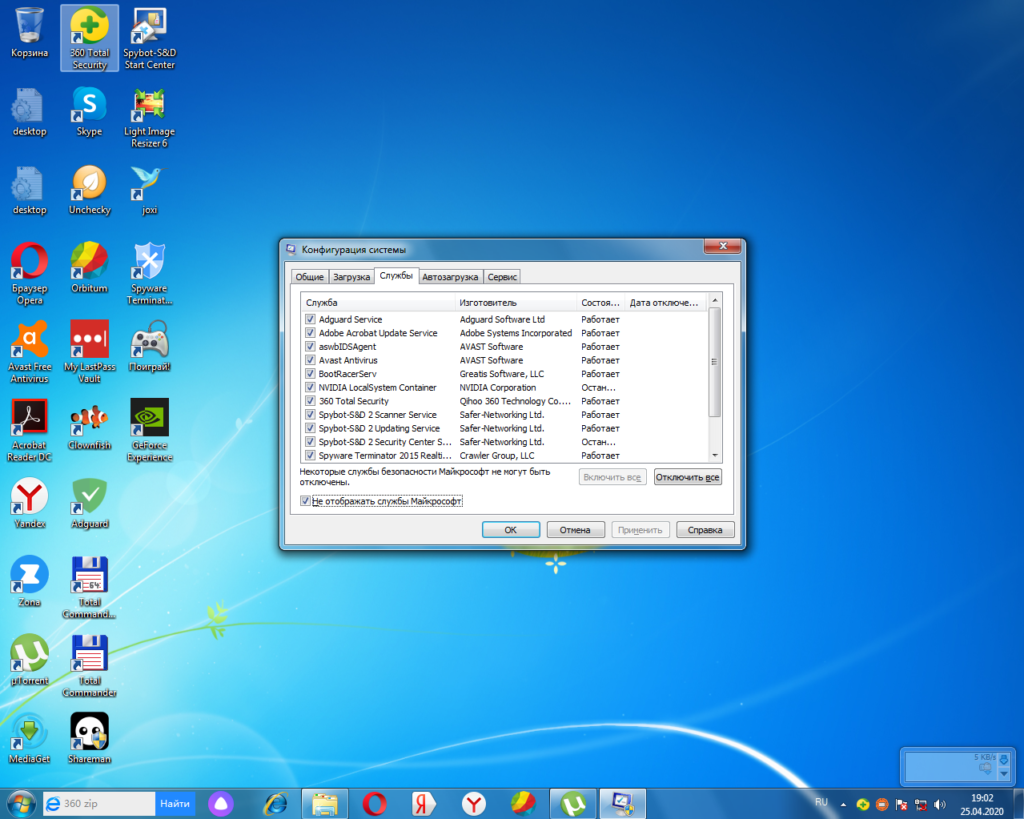Image resolution: width=1024 pixels, height=819 pixels.
Task: Select the Spyware Terminator 2015 Realtime row
Action: 504,455
